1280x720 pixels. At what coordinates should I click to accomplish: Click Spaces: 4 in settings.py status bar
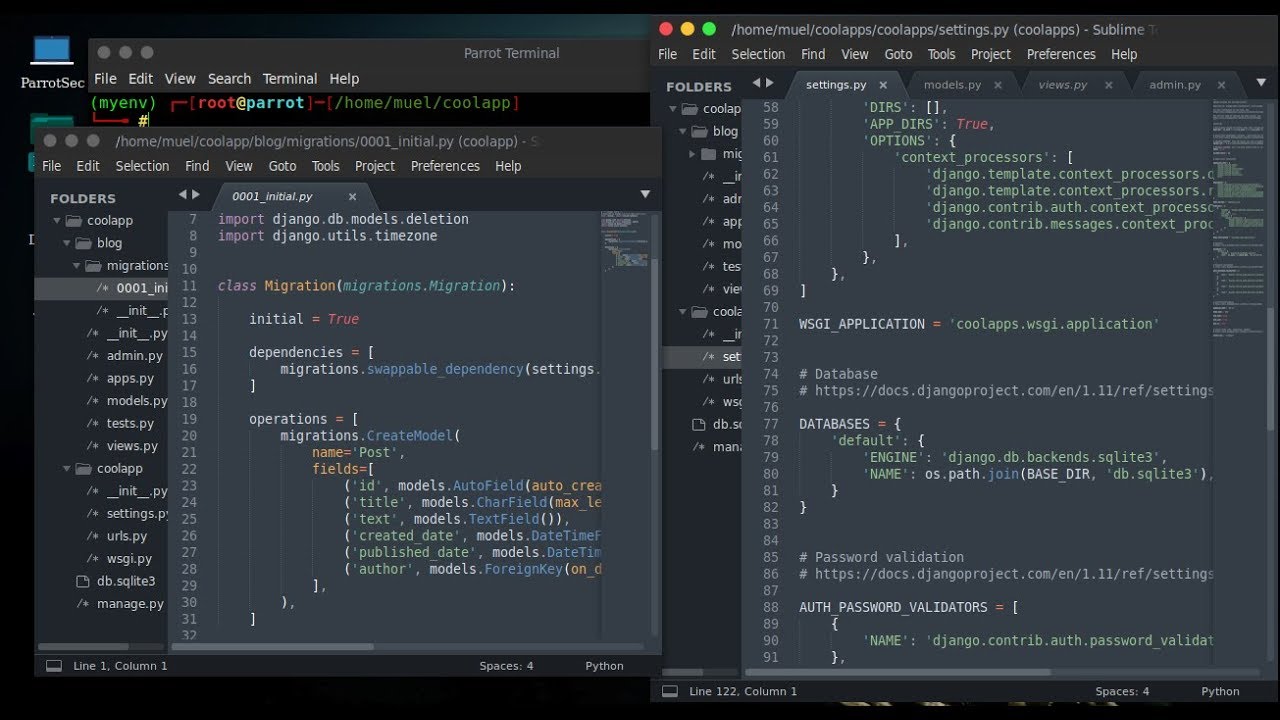coord(1122,692)
